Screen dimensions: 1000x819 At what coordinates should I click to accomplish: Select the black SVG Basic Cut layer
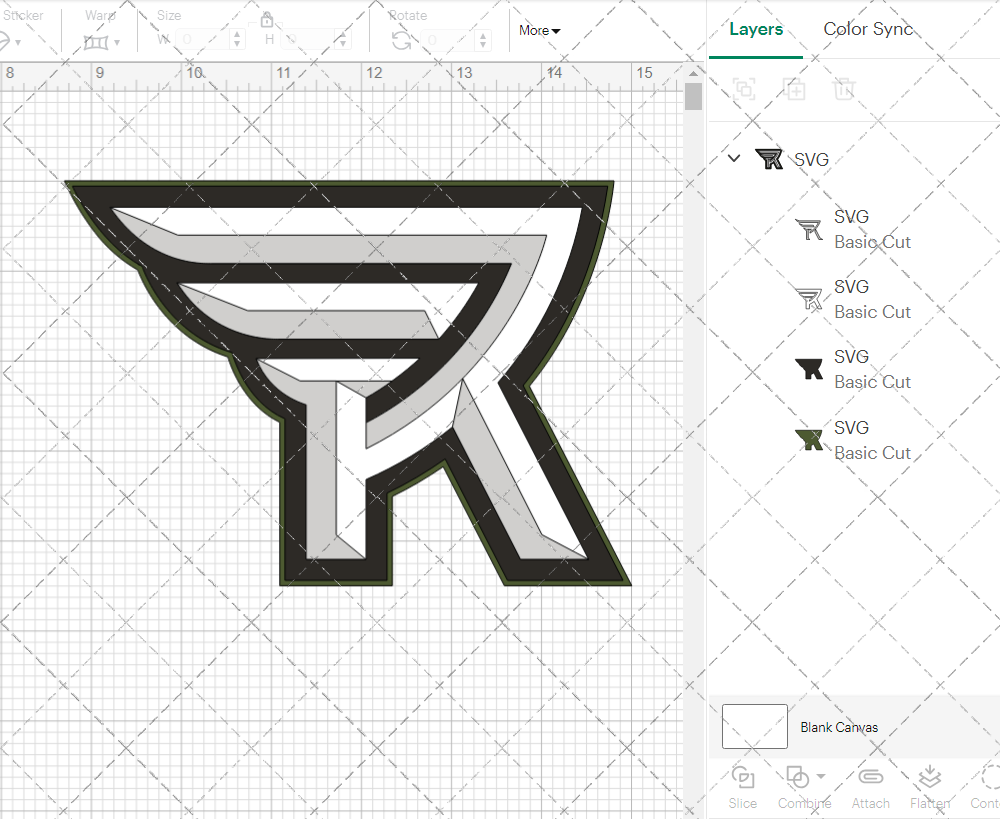coord(853,369)
